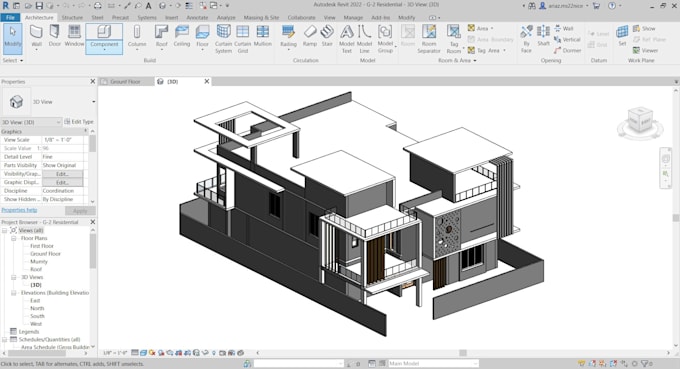680x369 pixels.
Task: Open the North elevation view
Action: click(x=37, y=308)
